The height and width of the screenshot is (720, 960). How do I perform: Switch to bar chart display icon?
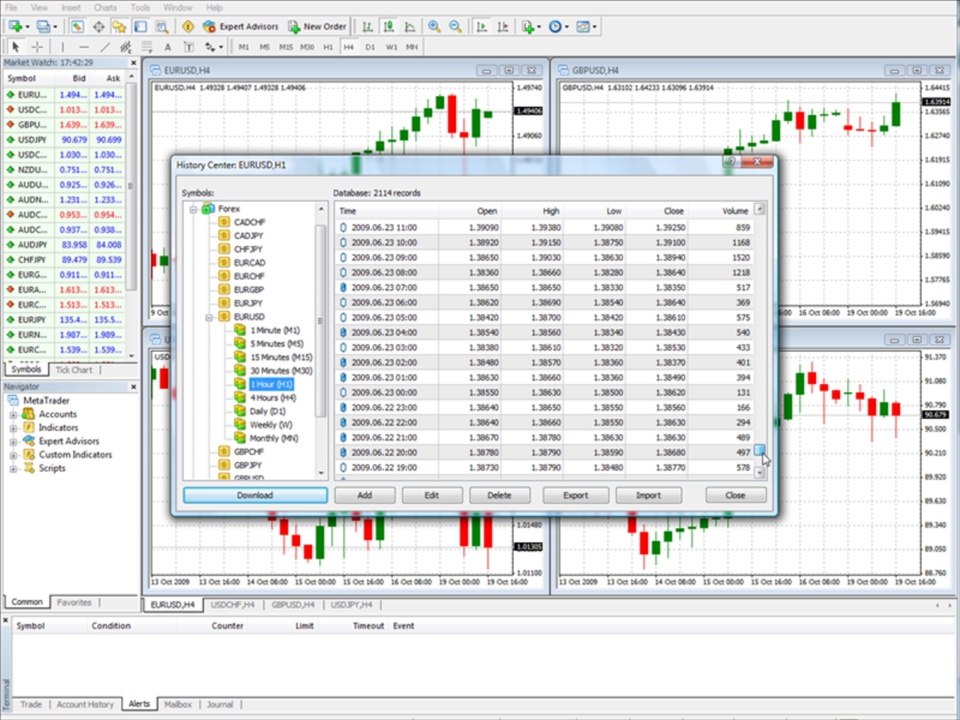point(367,26)
